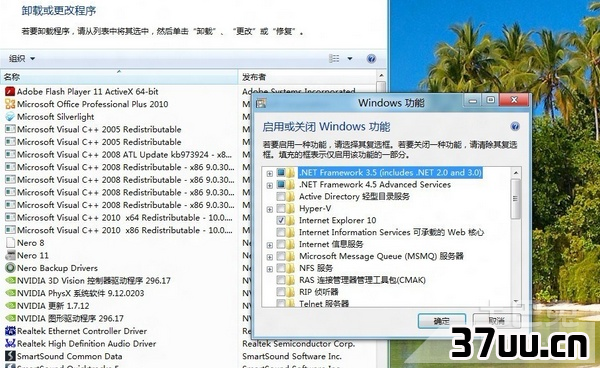
Task: Sort programs by the 名称 column header
Action: [119, 77]
